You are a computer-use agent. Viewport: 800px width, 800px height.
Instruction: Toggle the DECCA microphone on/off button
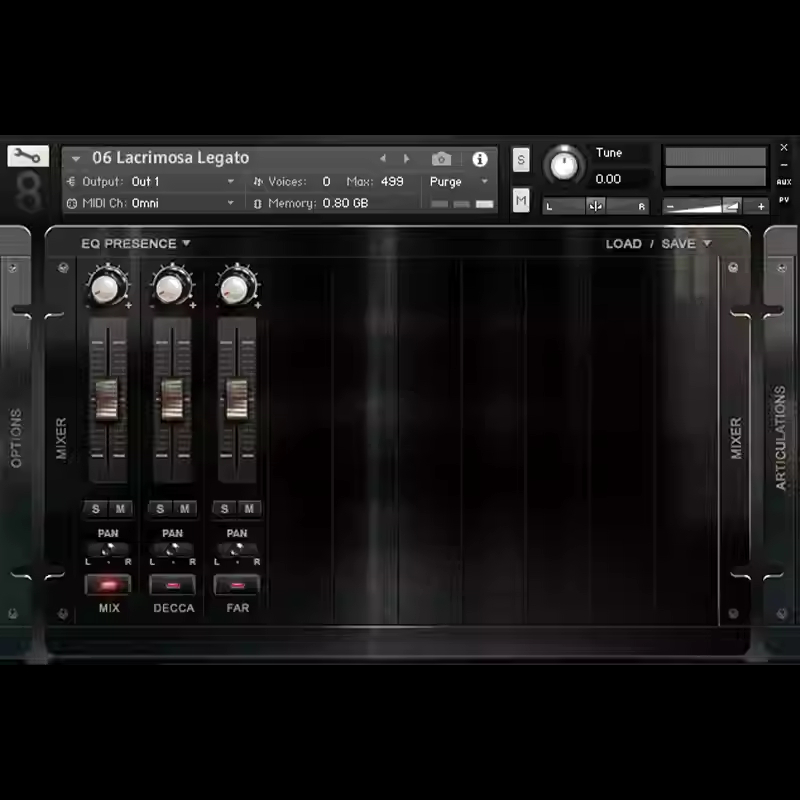(x=172, y=585)
